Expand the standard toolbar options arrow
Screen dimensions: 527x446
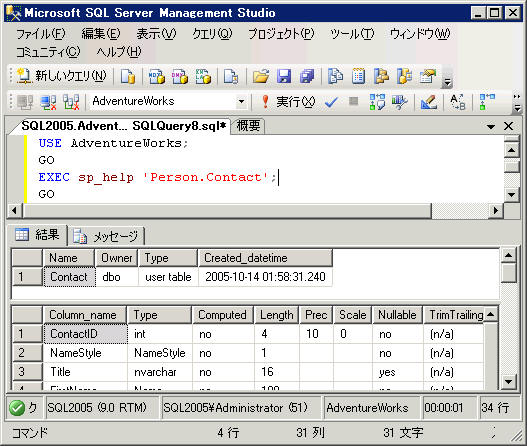coord(447,82)
